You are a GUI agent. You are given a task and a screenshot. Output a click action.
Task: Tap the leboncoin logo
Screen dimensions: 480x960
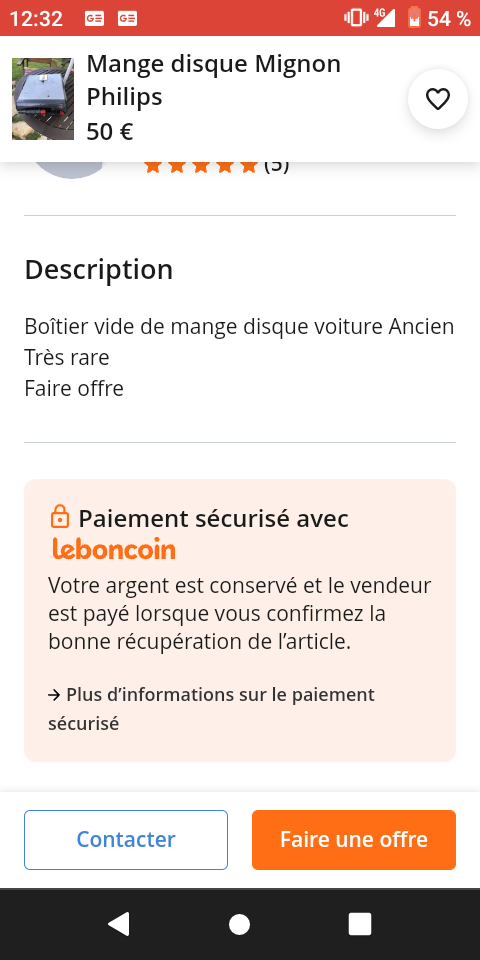click(114, 549)
